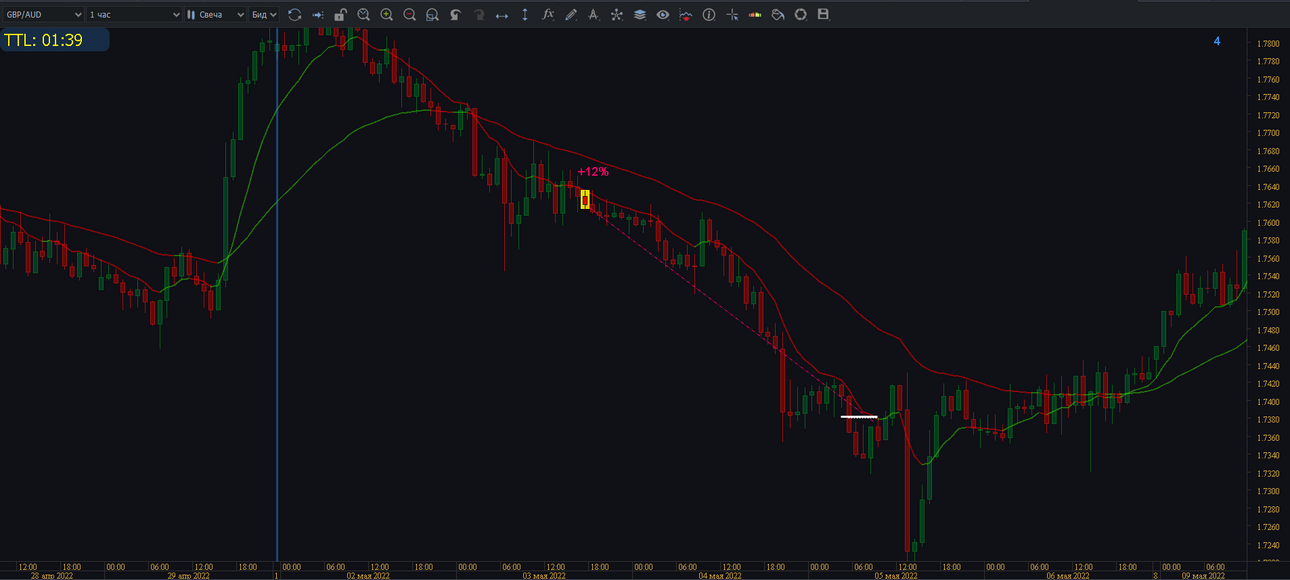Screen dimensions: 1290x580
Task: Select the crosshair cursor tool
Action: pyautogui.click(x=732, y=15)
